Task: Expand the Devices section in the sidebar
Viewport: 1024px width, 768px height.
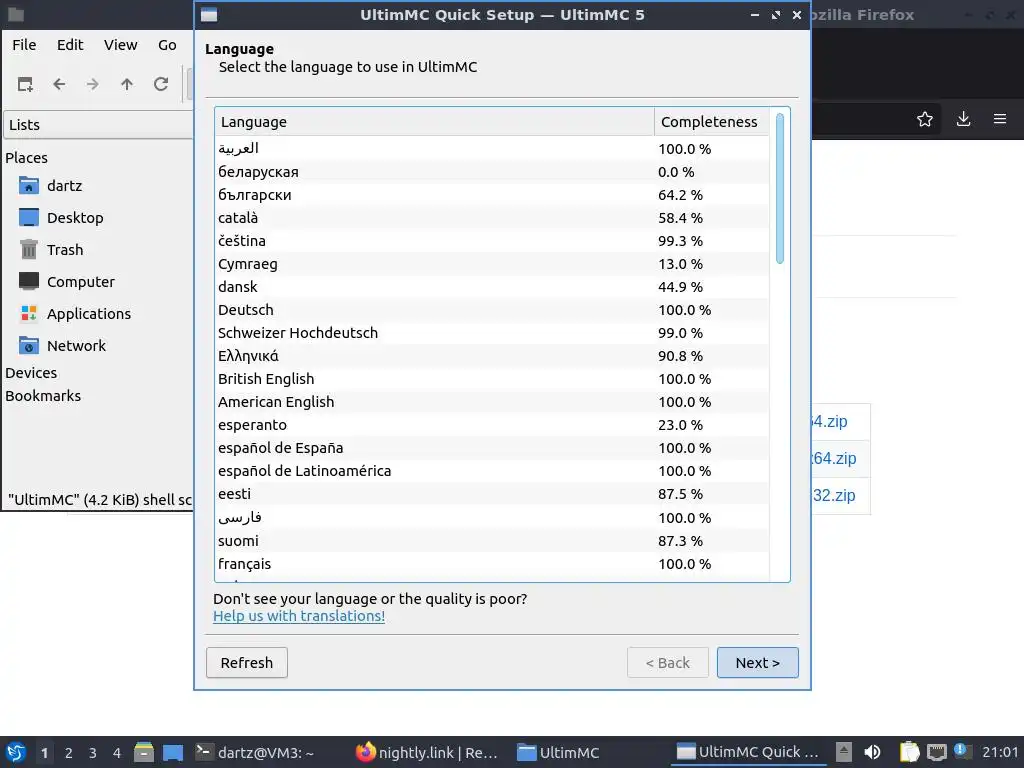Action: [31, 373]
